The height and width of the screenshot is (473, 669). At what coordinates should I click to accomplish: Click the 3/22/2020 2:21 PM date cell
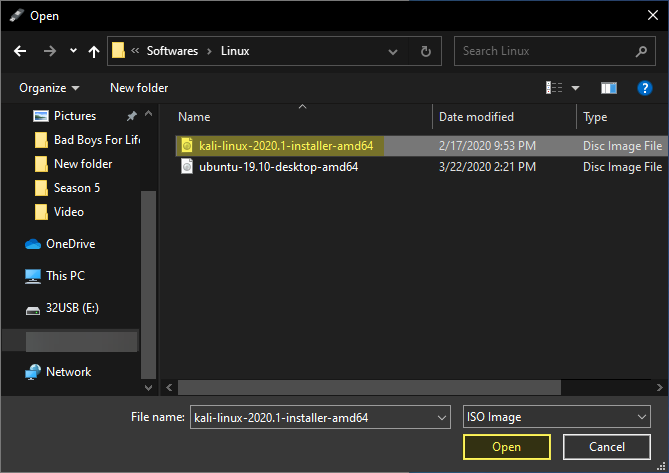pos(487,167)
